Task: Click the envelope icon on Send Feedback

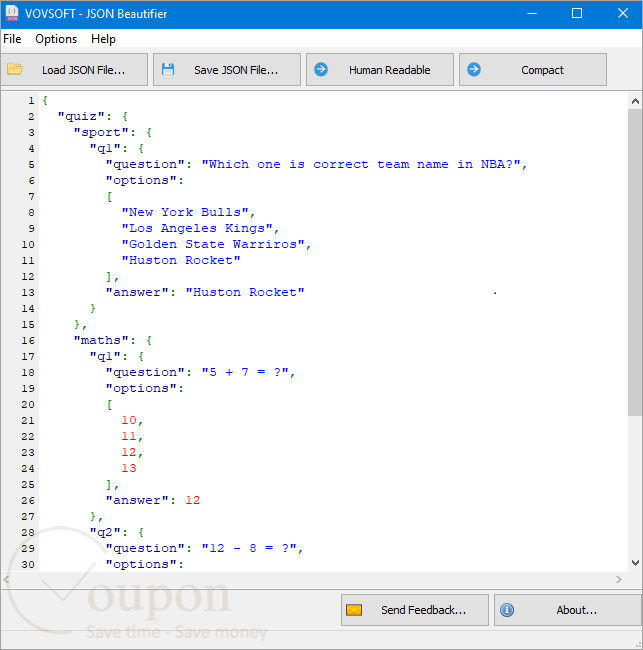Action: (x=354, y=610)
